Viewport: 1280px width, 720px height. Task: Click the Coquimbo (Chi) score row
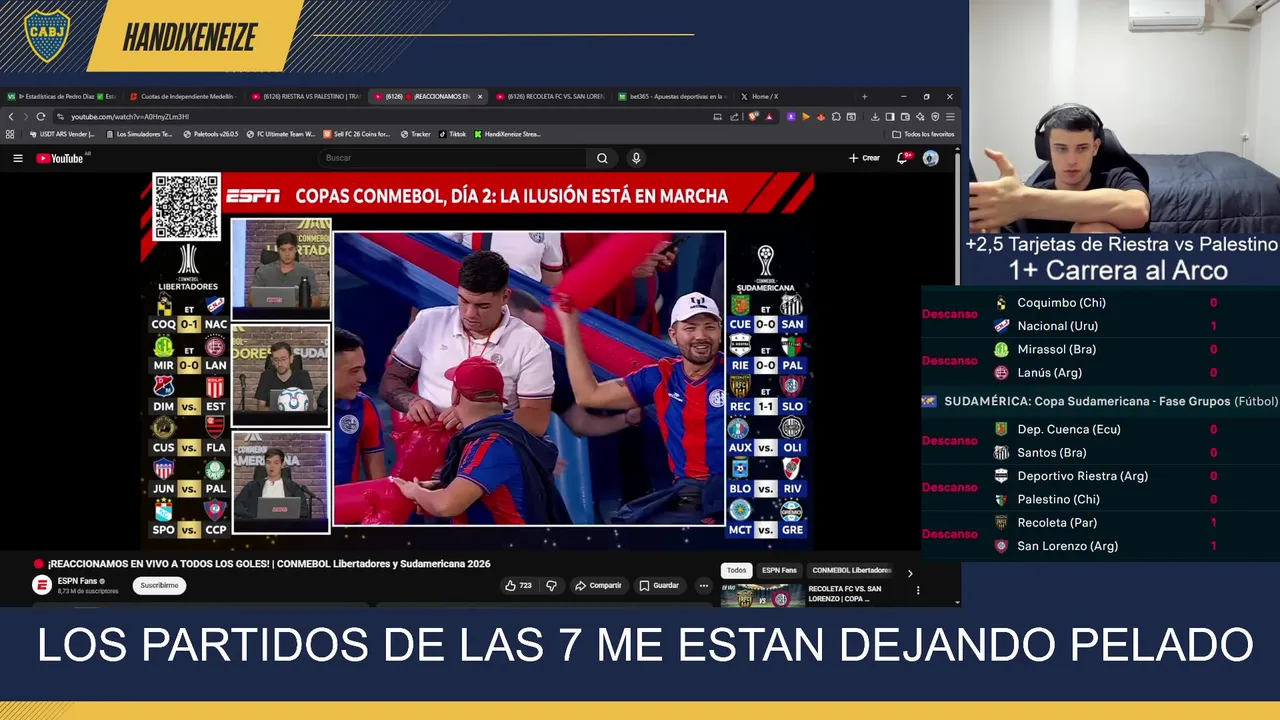pyautogui.click(x=1101, y=303)
